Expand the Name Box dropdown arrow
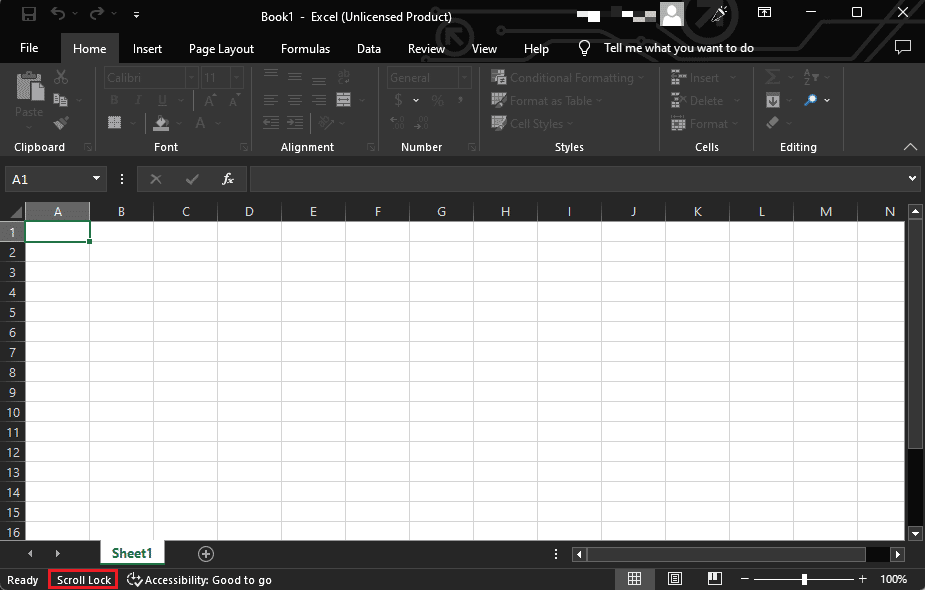This screenshot has width=925, height=590. click(x=95, y=179)
